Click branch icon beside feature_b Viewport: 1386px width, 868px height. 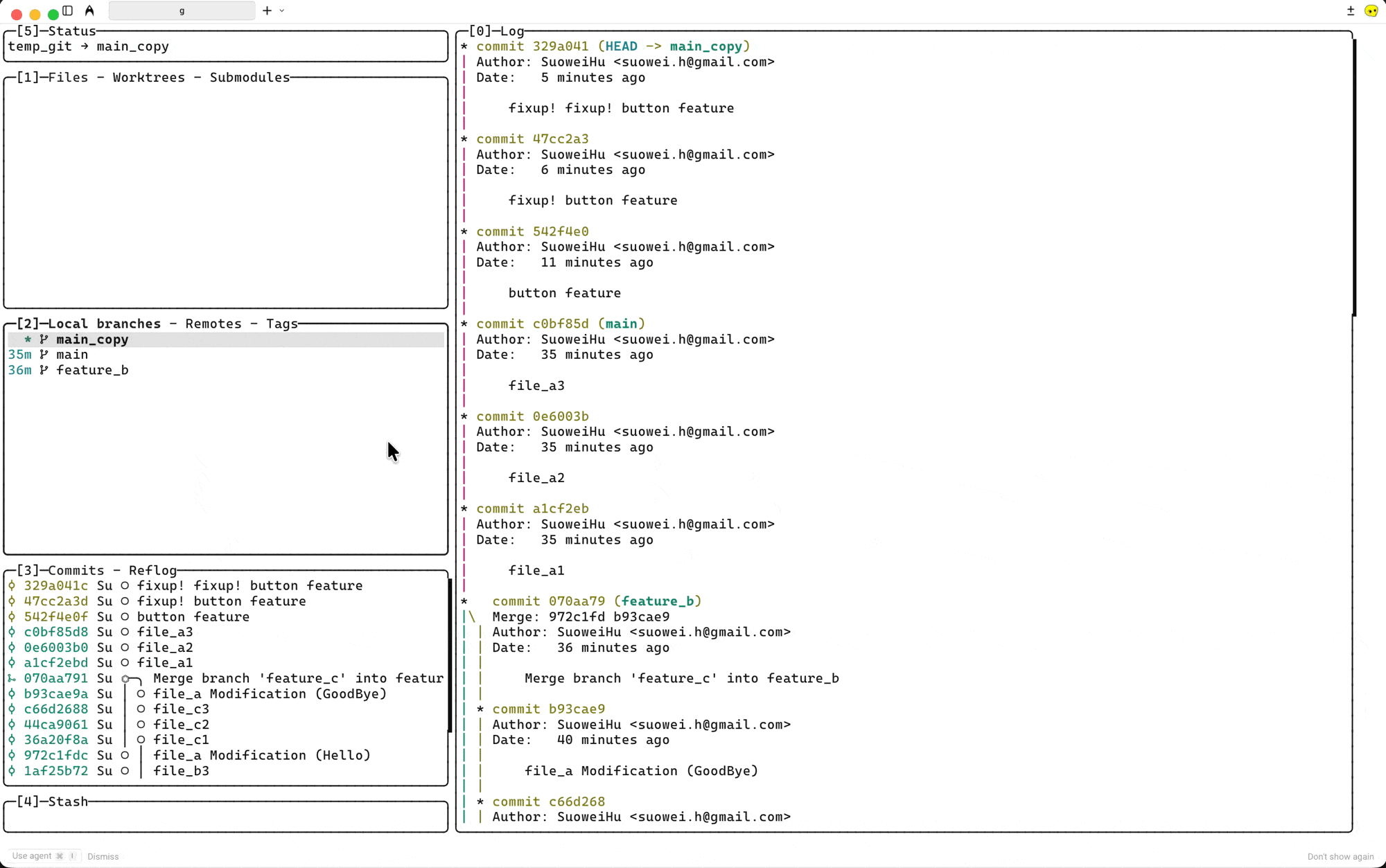click(x=44, y=370)
